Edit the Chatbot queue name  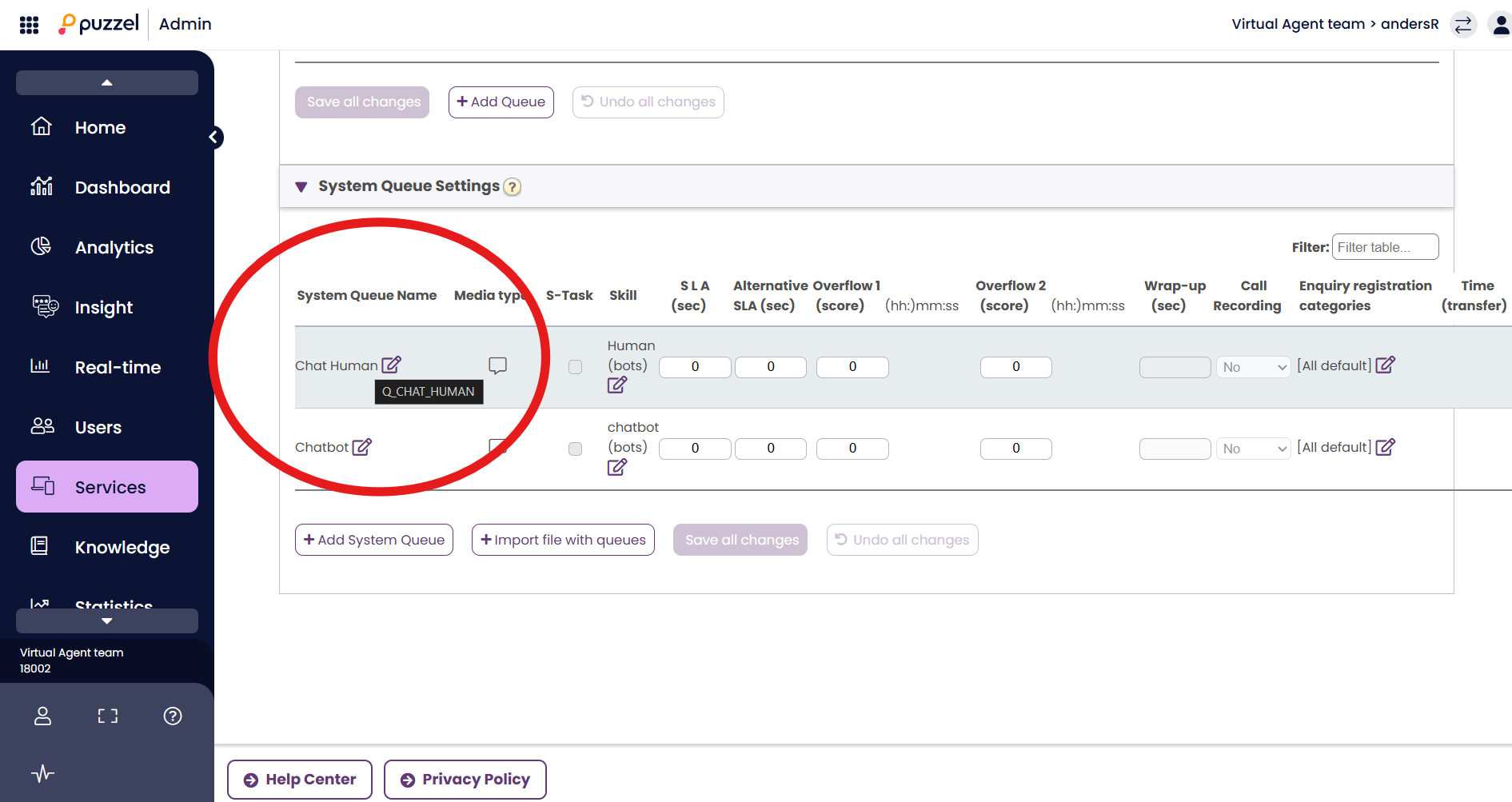362,447
